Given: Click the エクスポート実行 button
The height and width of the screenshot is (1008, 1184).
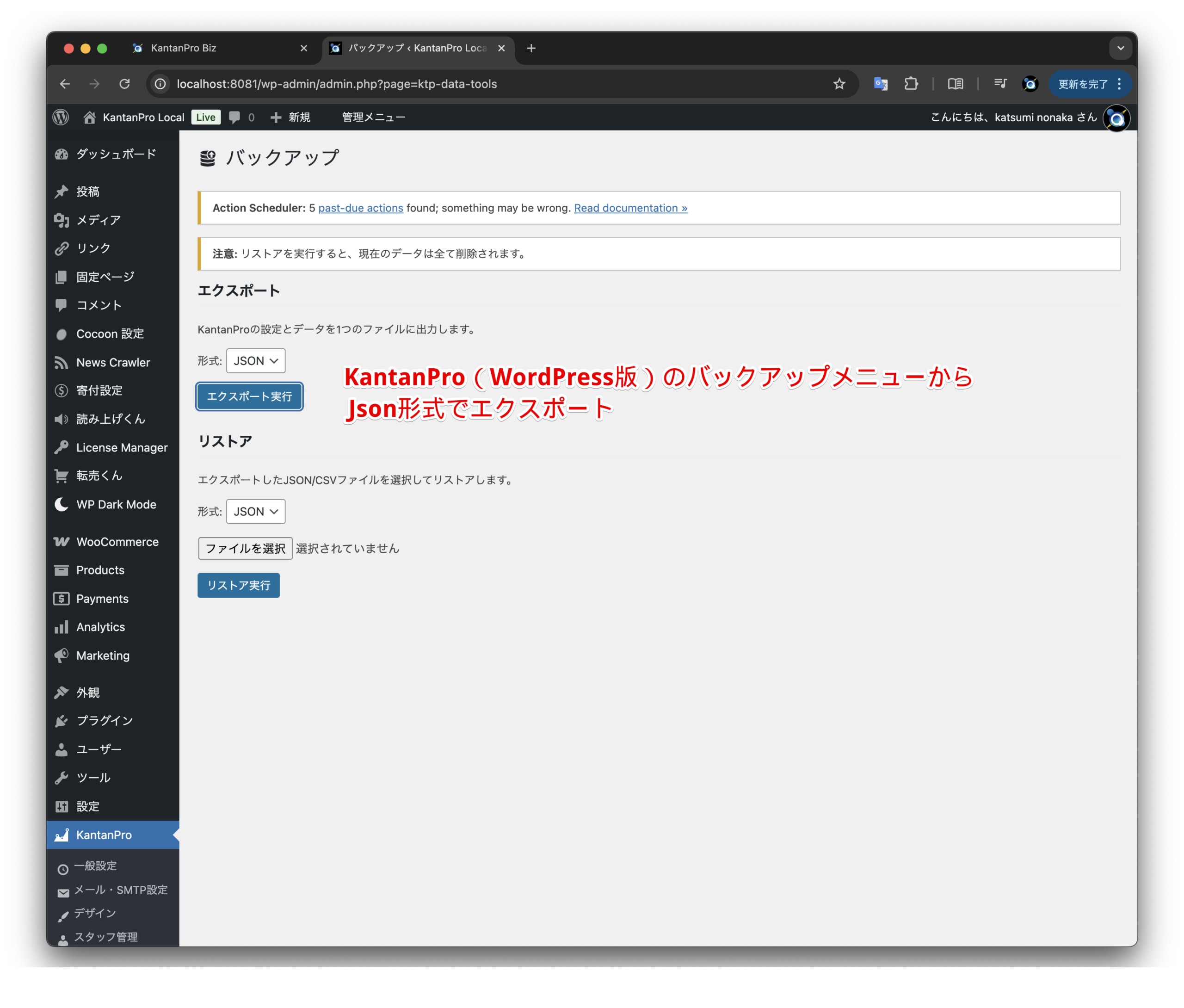Looking at the screenshot, I should click(249, 396).
